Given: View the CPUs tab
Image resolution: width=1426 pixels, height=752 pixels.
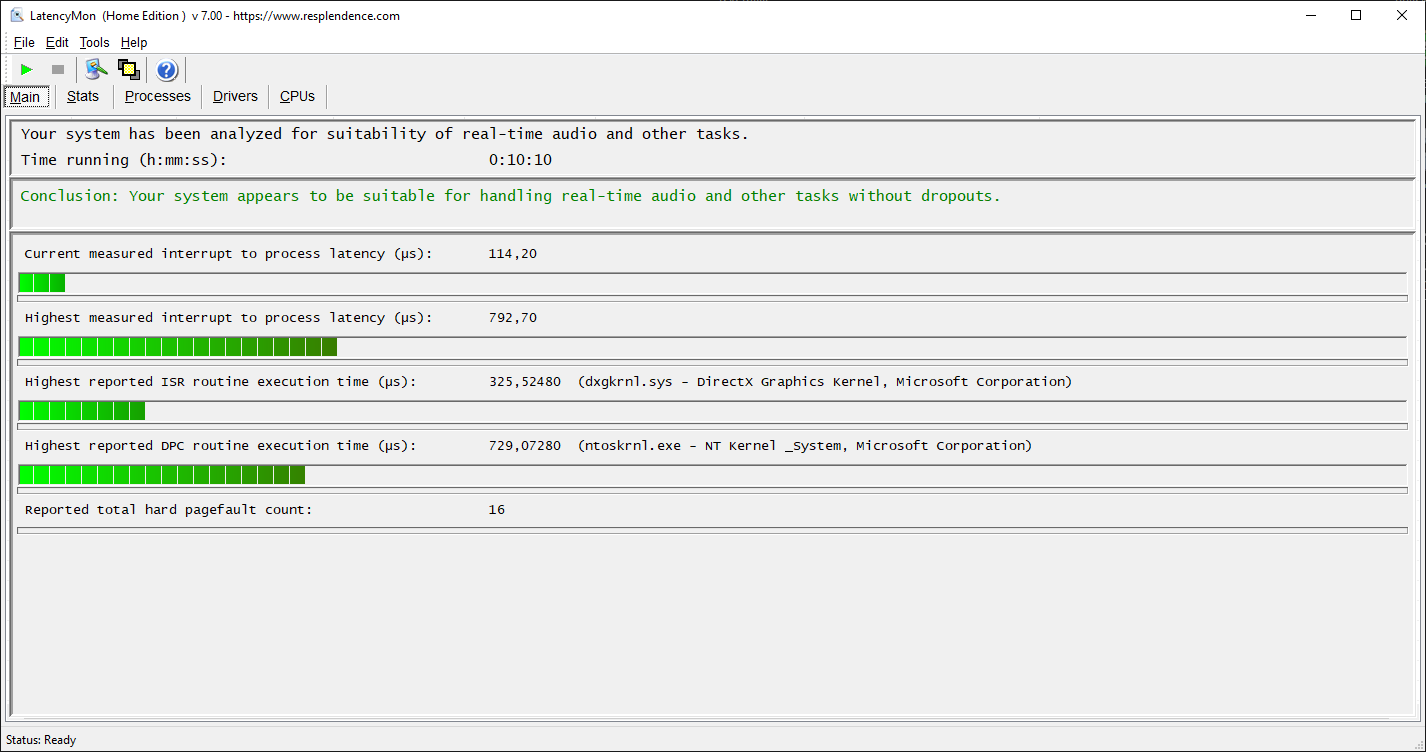Looking at the screenshot, I should 297,96.
